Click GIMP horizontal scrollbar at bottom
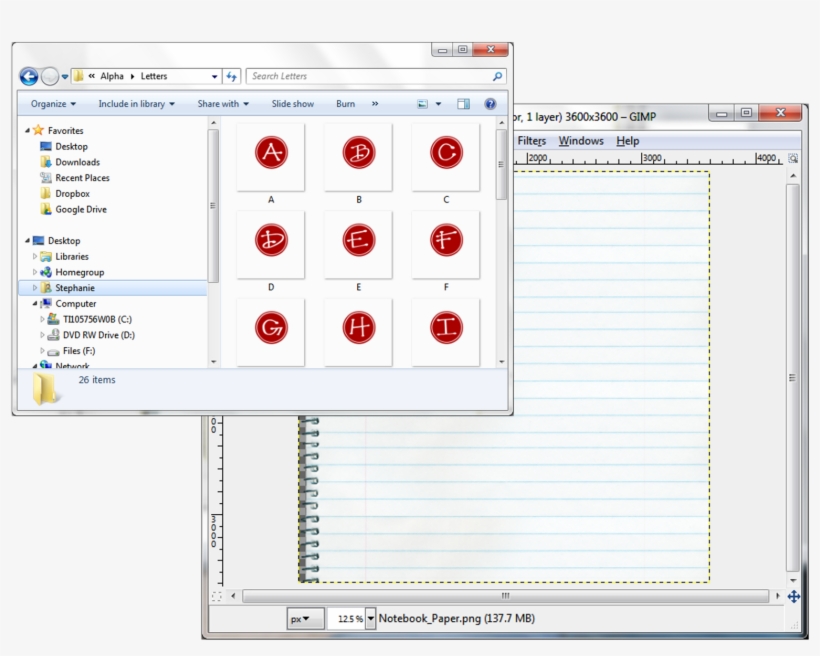This screenshot has height=656, width=820. (x=505, y=596)
